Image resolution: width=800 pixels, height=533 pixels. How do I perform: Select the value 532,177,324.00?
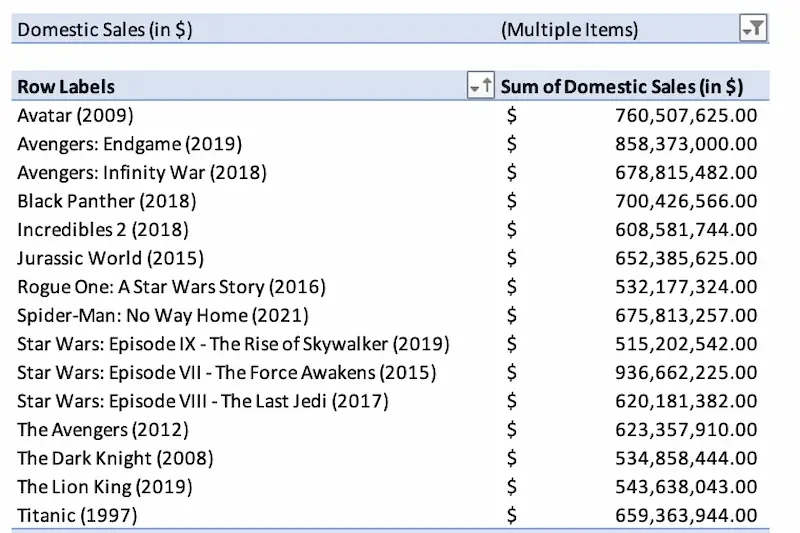tap(686, 287)
